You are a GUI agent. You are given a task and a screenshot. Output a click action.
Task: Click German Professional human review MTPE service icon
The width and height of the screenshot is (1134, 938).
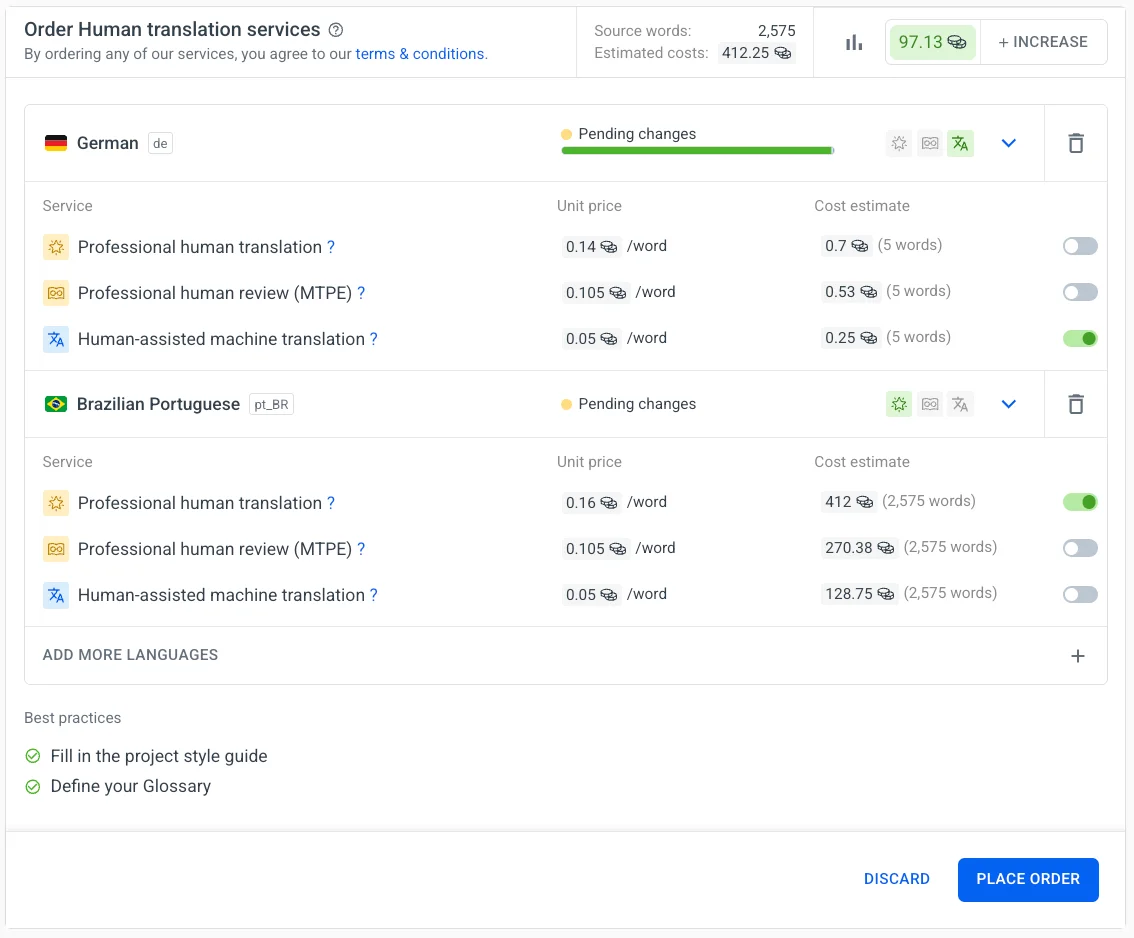[56, 293]
